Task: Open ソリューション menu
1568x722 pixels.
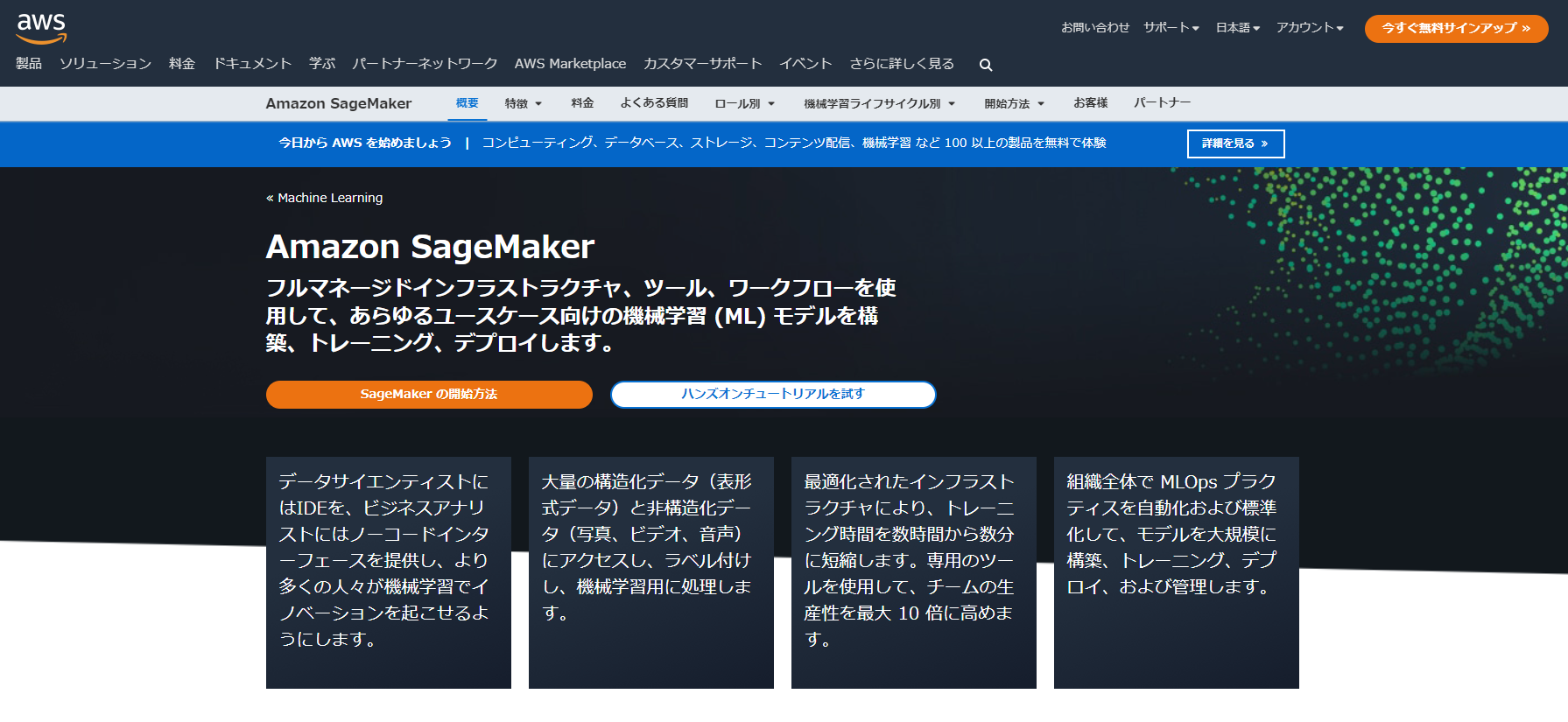Action: (105, 64)
